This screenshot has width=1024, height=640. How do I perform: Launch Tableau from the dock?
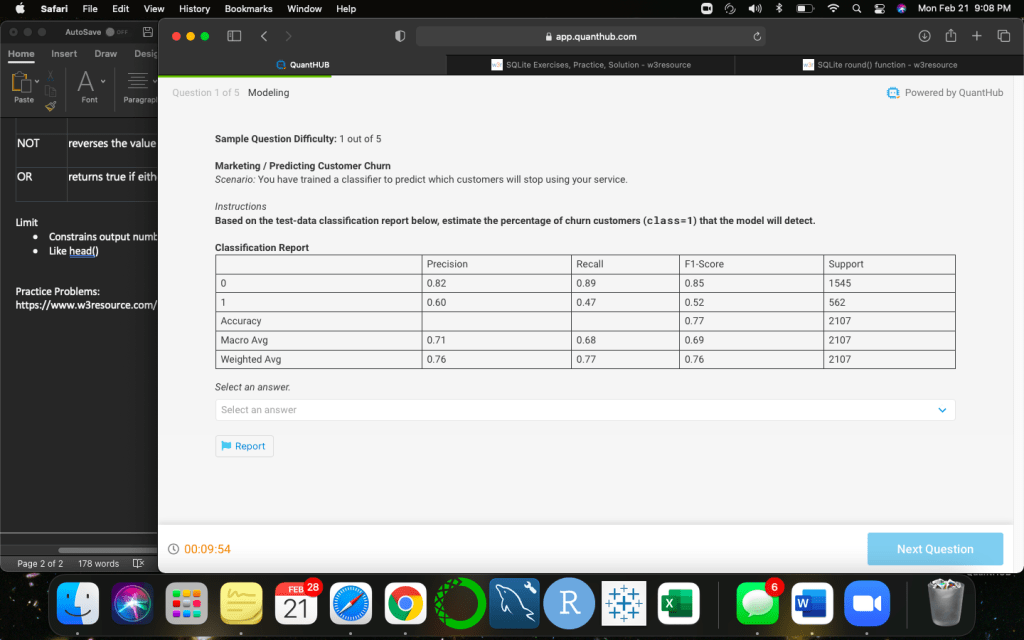pyautogui.click(x=624, y=603)
